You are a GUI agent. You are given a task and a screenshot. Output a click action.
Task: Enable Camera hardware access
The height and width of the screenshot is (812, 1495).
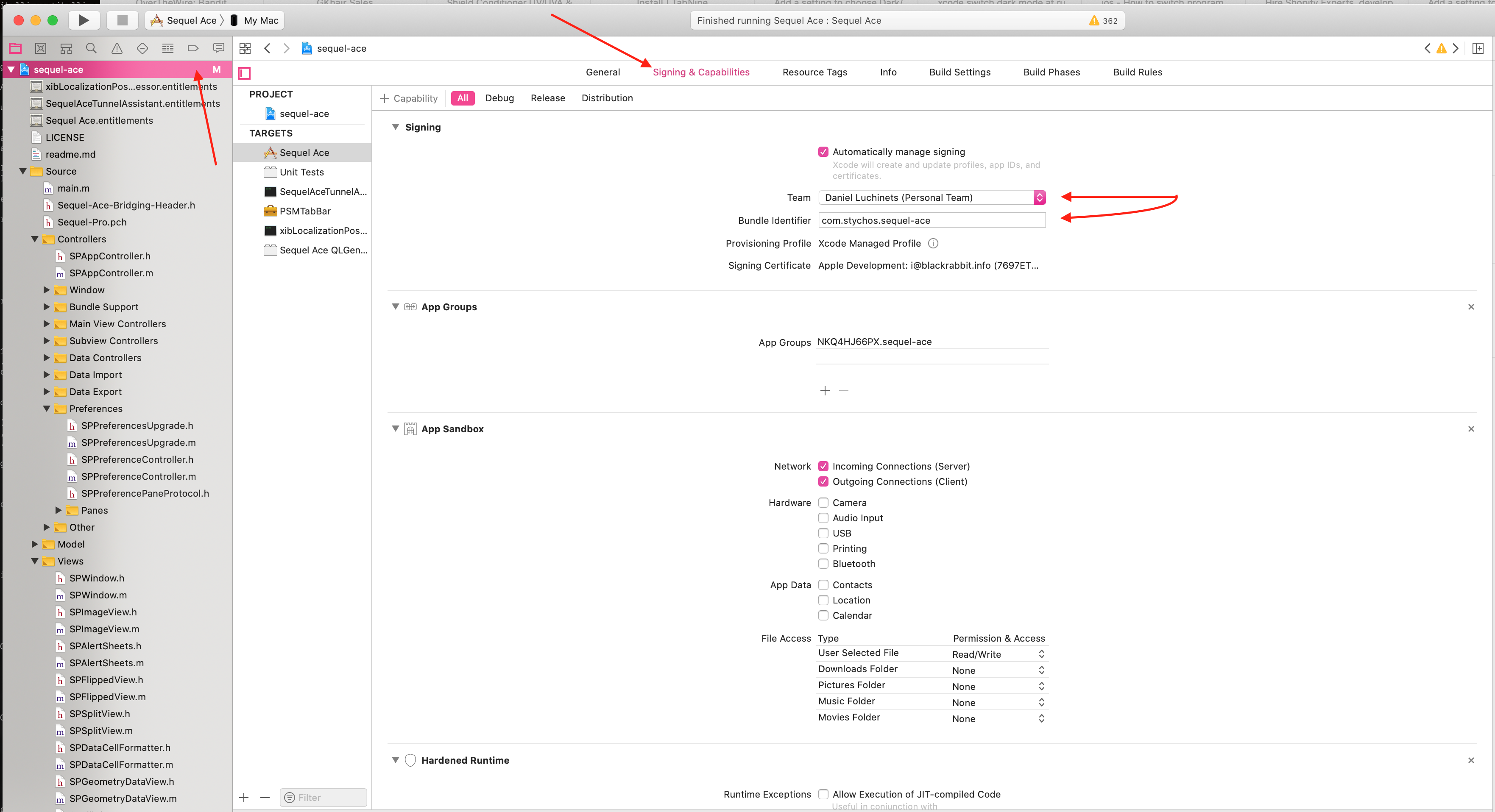(x=823, y=503)
